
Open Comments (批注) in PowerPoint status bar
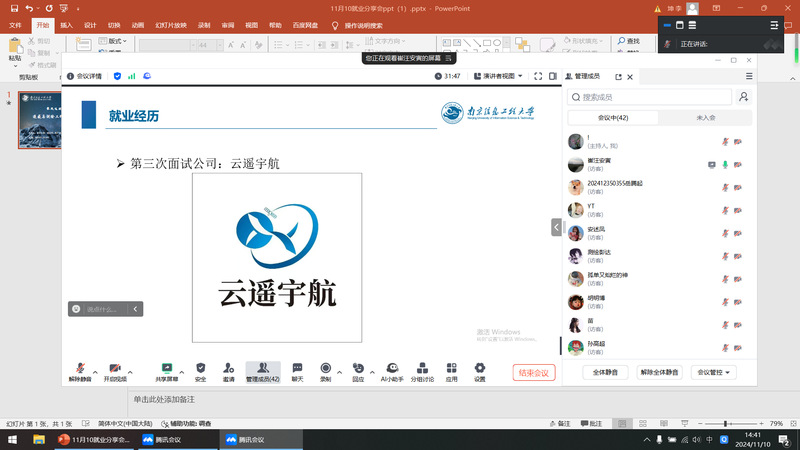592,423
